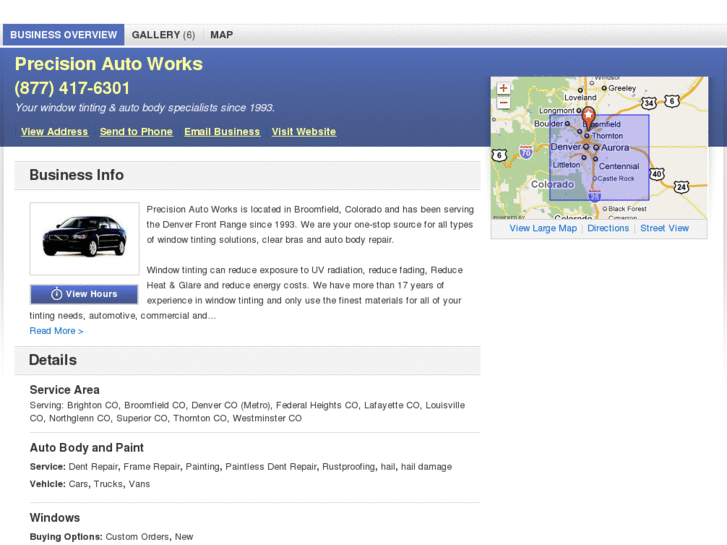Image resolution: width=727 pixels, height=545 pixels.
Task: Click the Route 34 shield on map
Action: (x=649, y=103)
